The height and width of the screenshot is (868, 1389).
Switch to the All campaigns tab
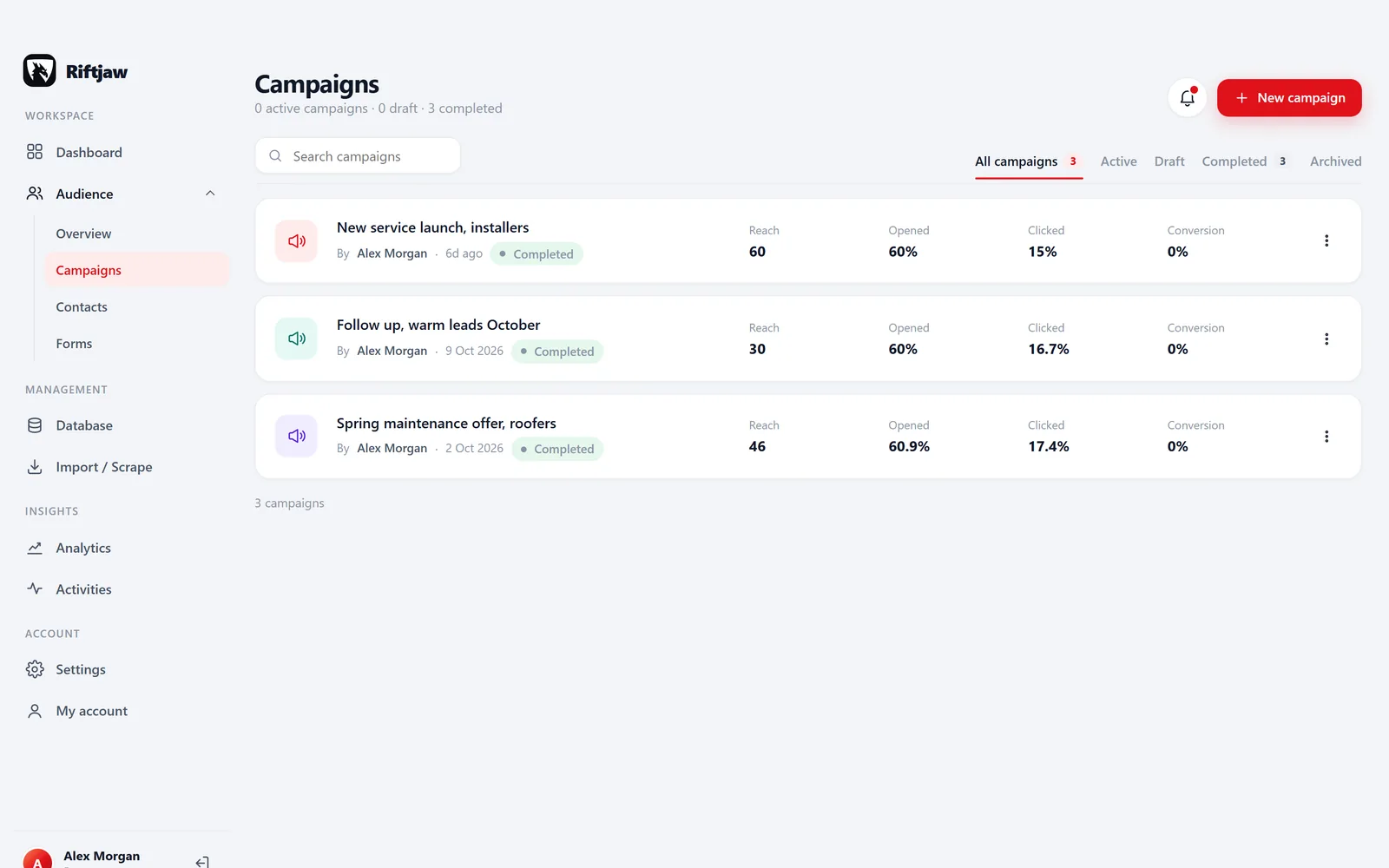coord(1028,161)
